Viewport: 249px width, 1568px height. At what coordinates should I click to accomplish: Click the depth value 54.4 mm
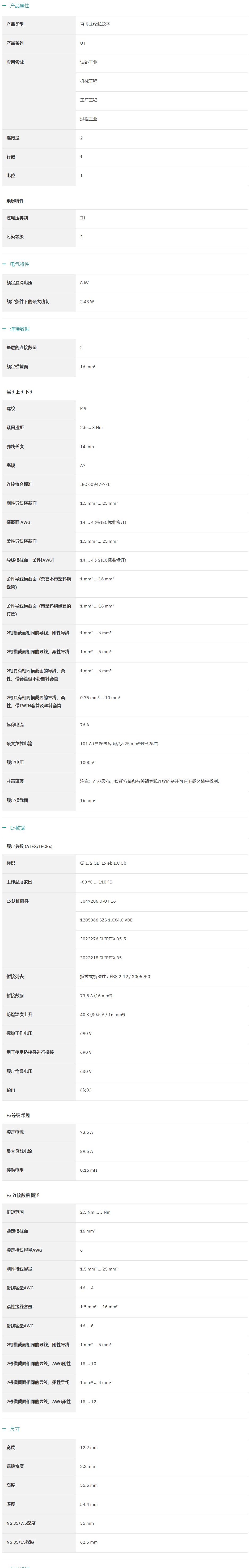point(89,1504)
